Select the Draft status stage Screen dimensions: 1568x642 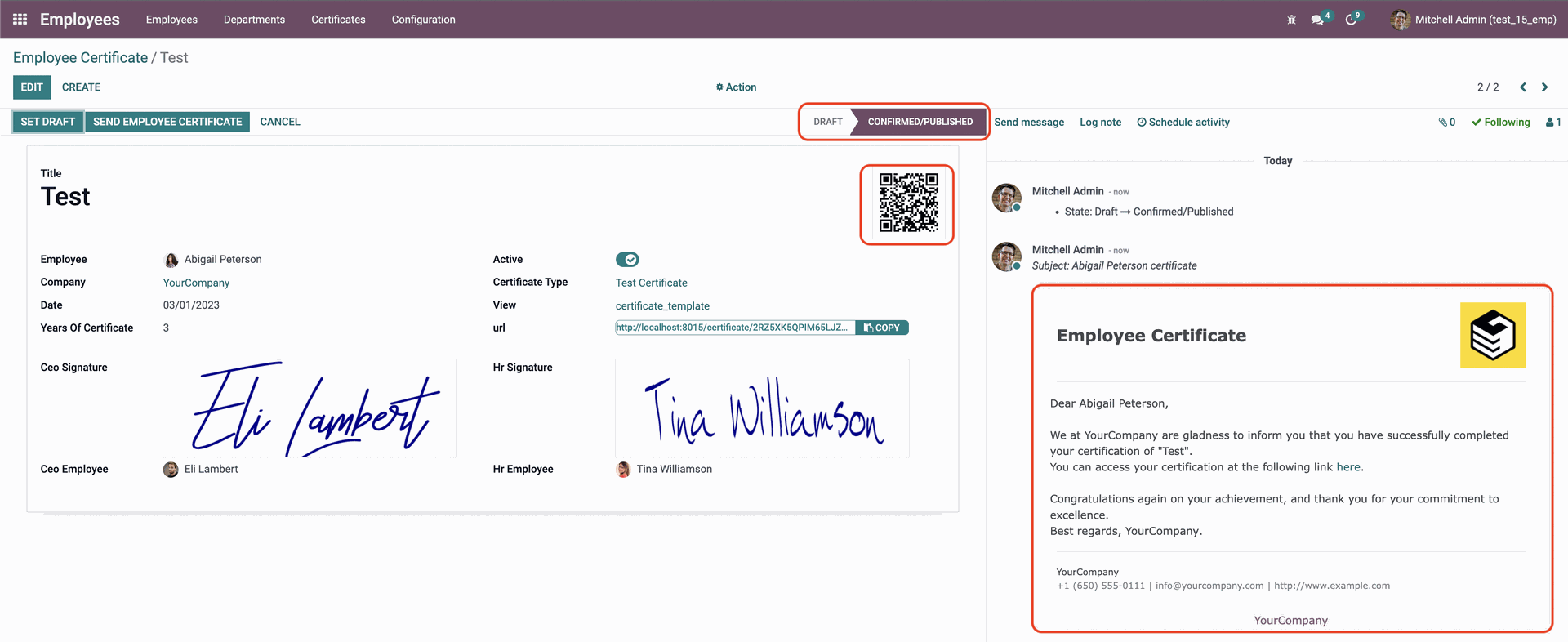[827, 122]
